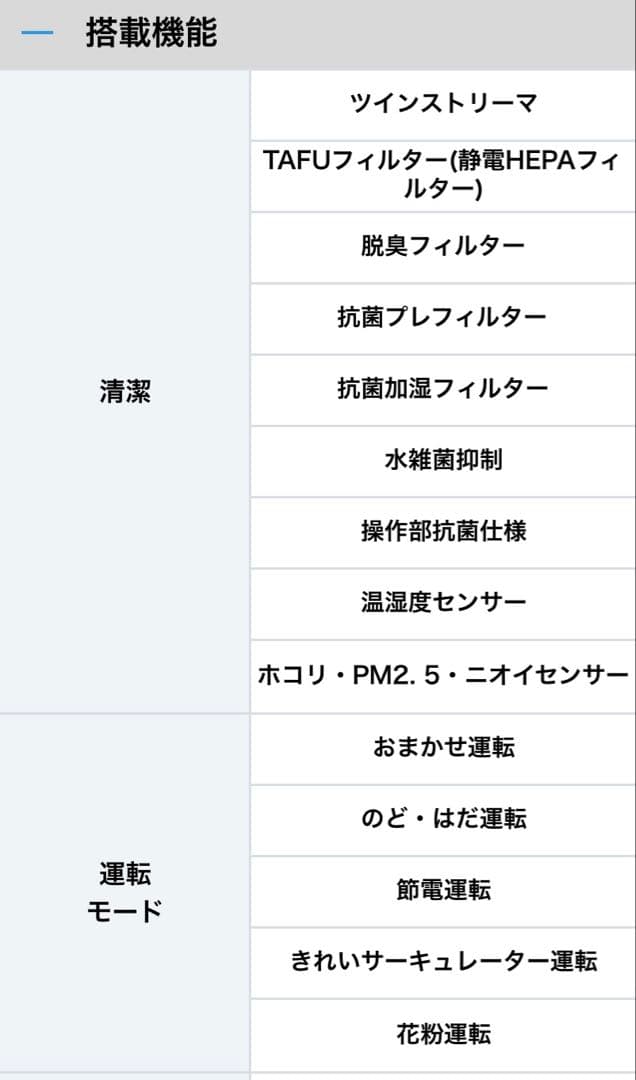Viewport: 636px width, 1080px height.
Task: Click the 花粉運転 mode cell
Action: (x=443, y=1033)
